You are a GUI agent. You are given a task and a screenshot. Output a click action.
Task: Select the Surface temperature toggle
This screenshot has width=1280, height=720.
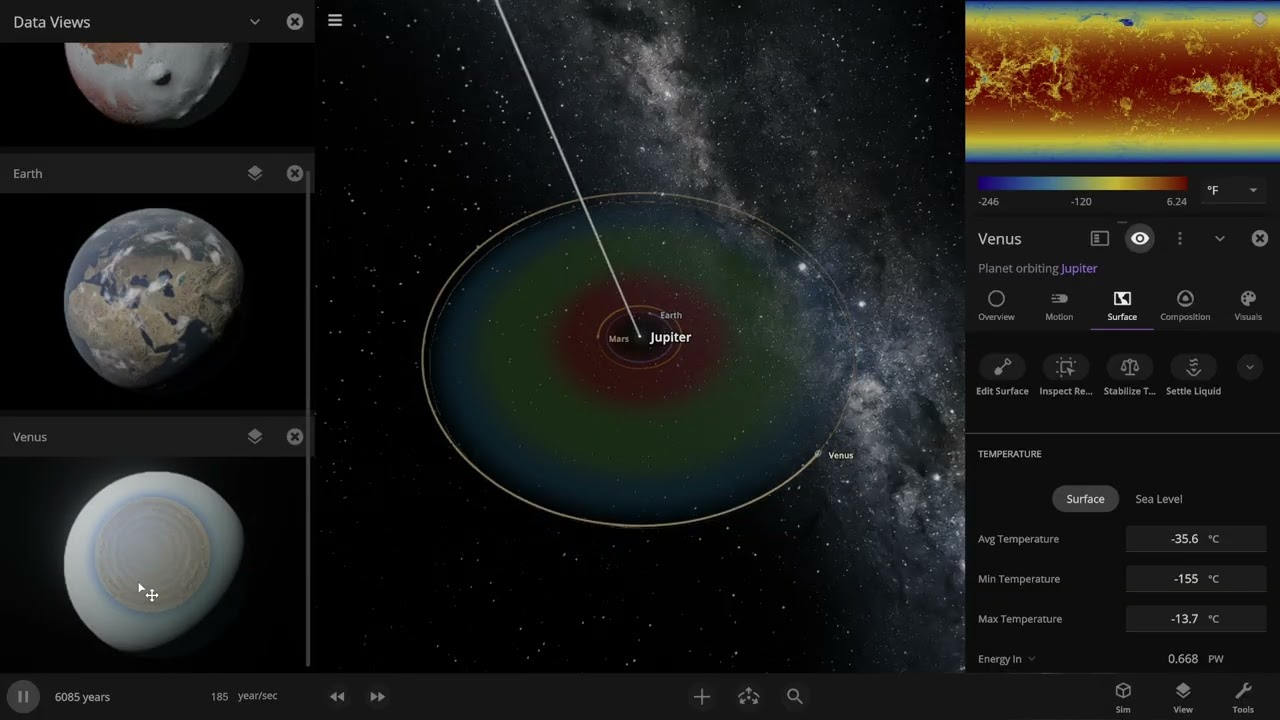pos(1085,498)
